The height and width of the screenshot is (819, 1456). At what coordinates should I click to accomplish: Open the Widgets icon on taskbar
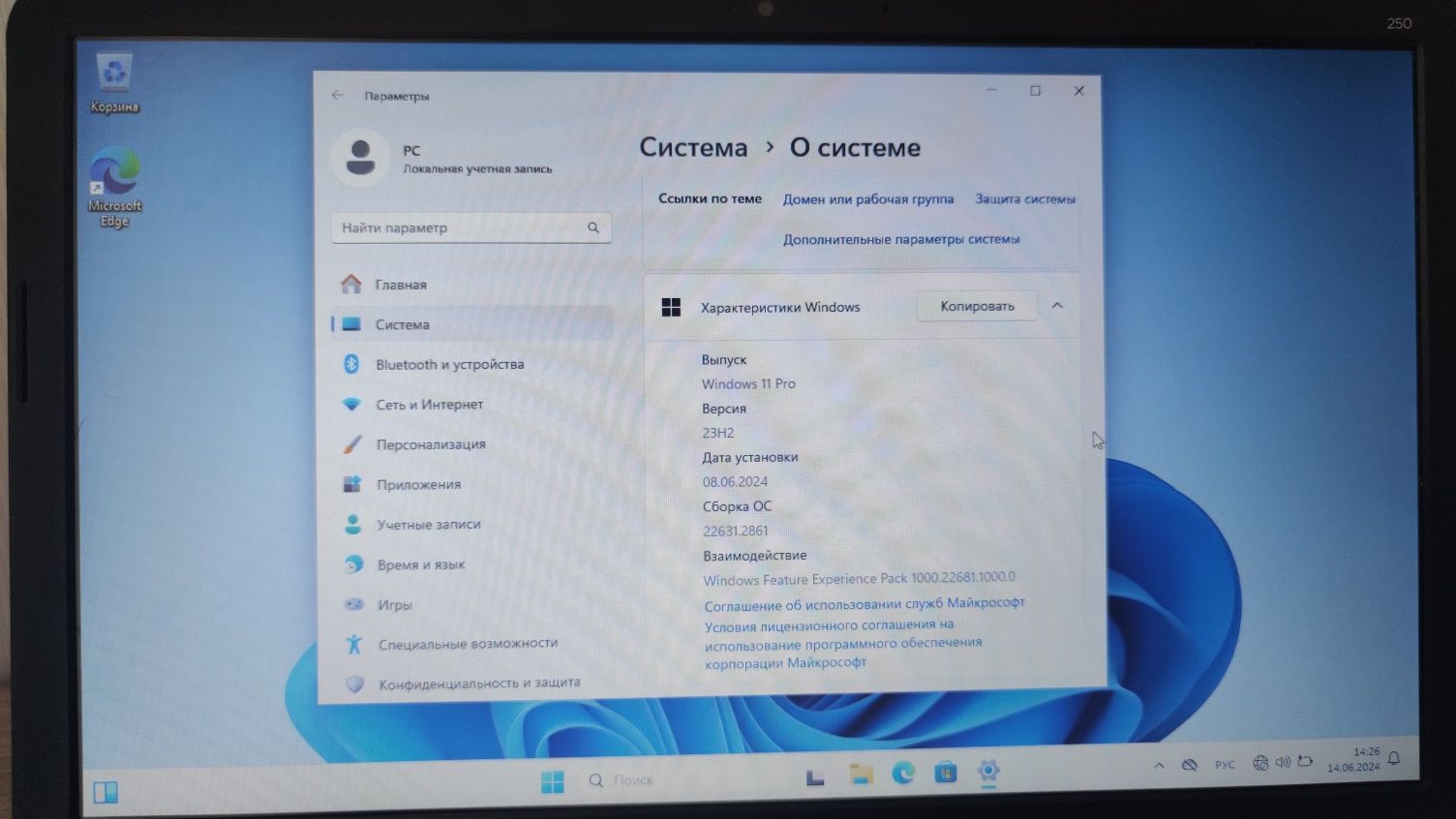[106, 793]
